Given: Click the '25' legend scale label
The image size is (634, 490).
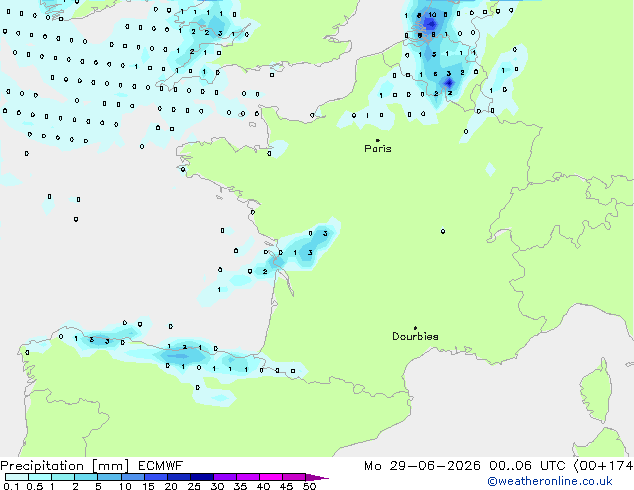Looking at the screenshot, I should tap(194, 486).
